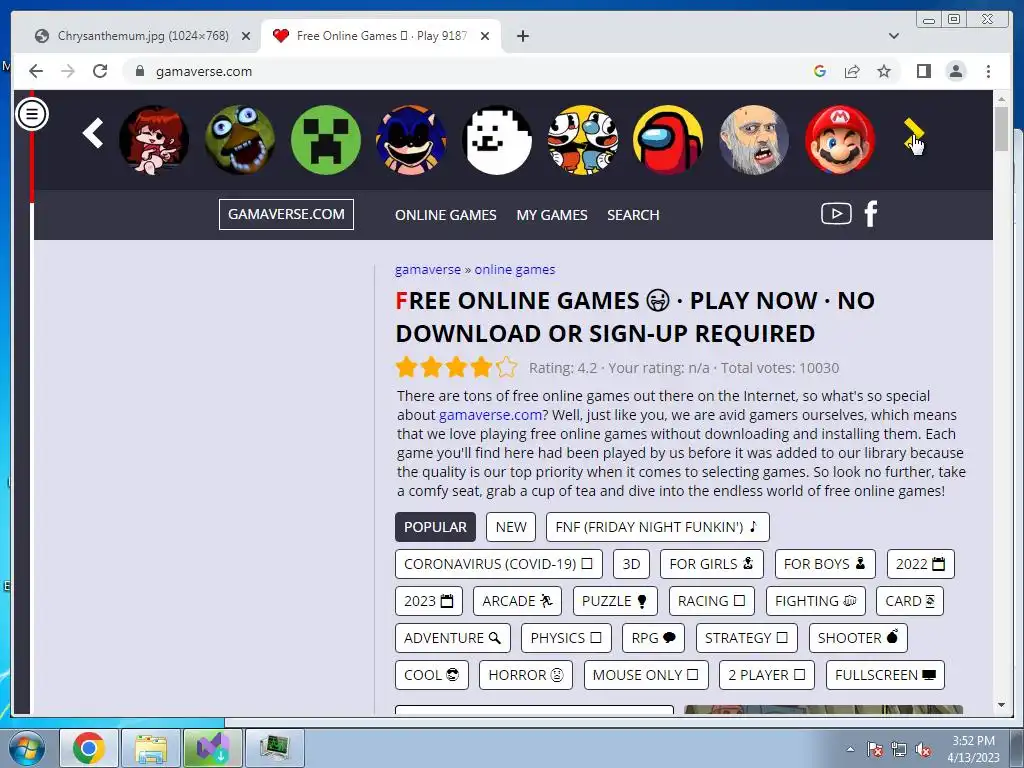Select the red Among Us crewmate icon
Screen dimensions: 1024x768
click(668, 140)
